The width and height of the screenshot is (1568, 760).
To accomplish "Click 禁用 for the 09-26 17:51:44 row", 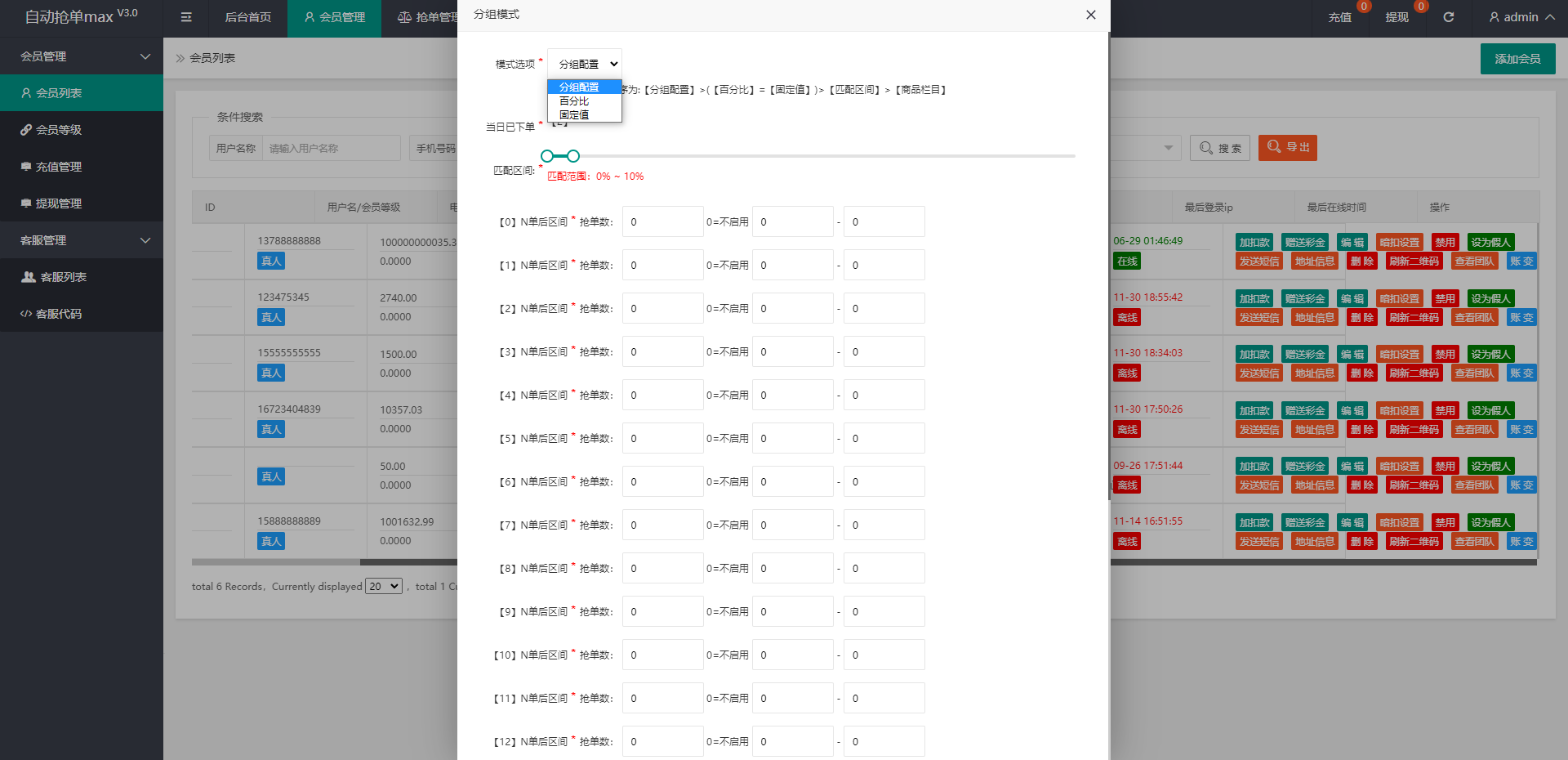I will (1445, 467).
